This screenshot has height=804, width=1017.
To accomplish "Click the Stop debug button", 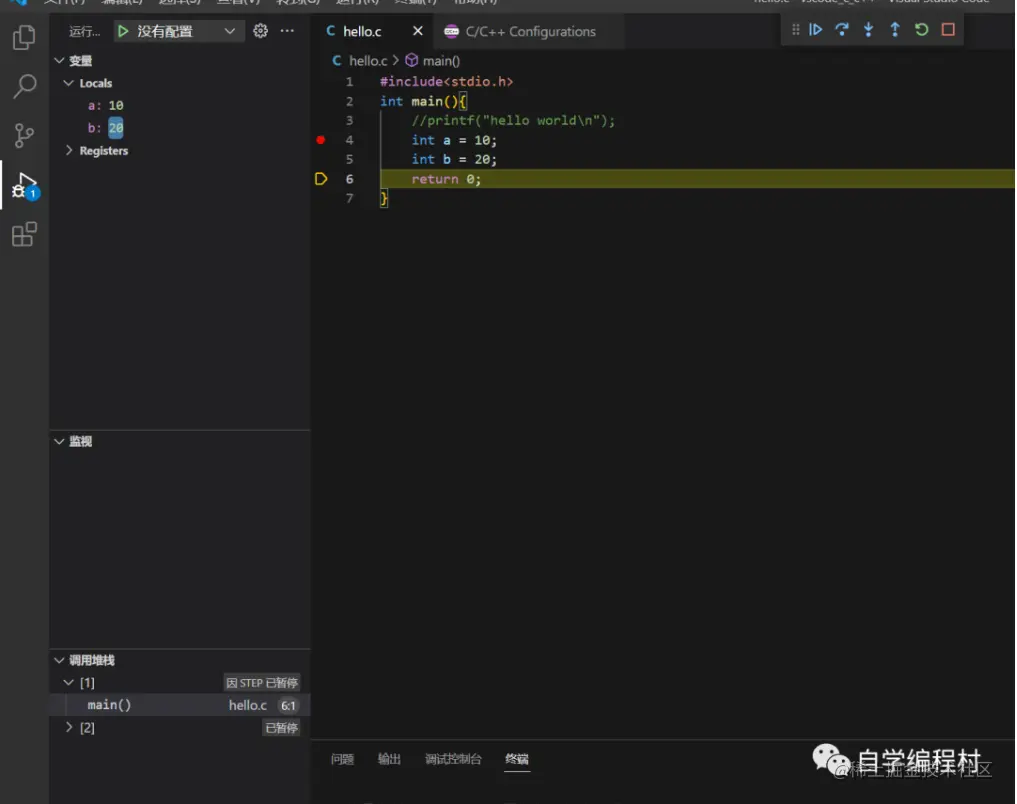I will (x=948, y=30).
